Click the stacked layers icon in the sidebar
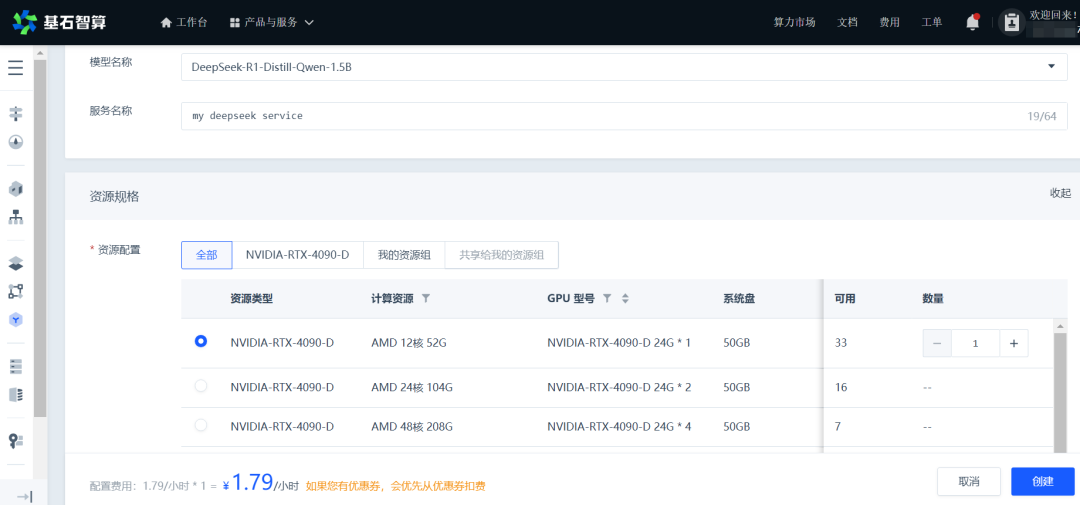The height and width of the screenshot is (505, 1080). tap(15, 263)
